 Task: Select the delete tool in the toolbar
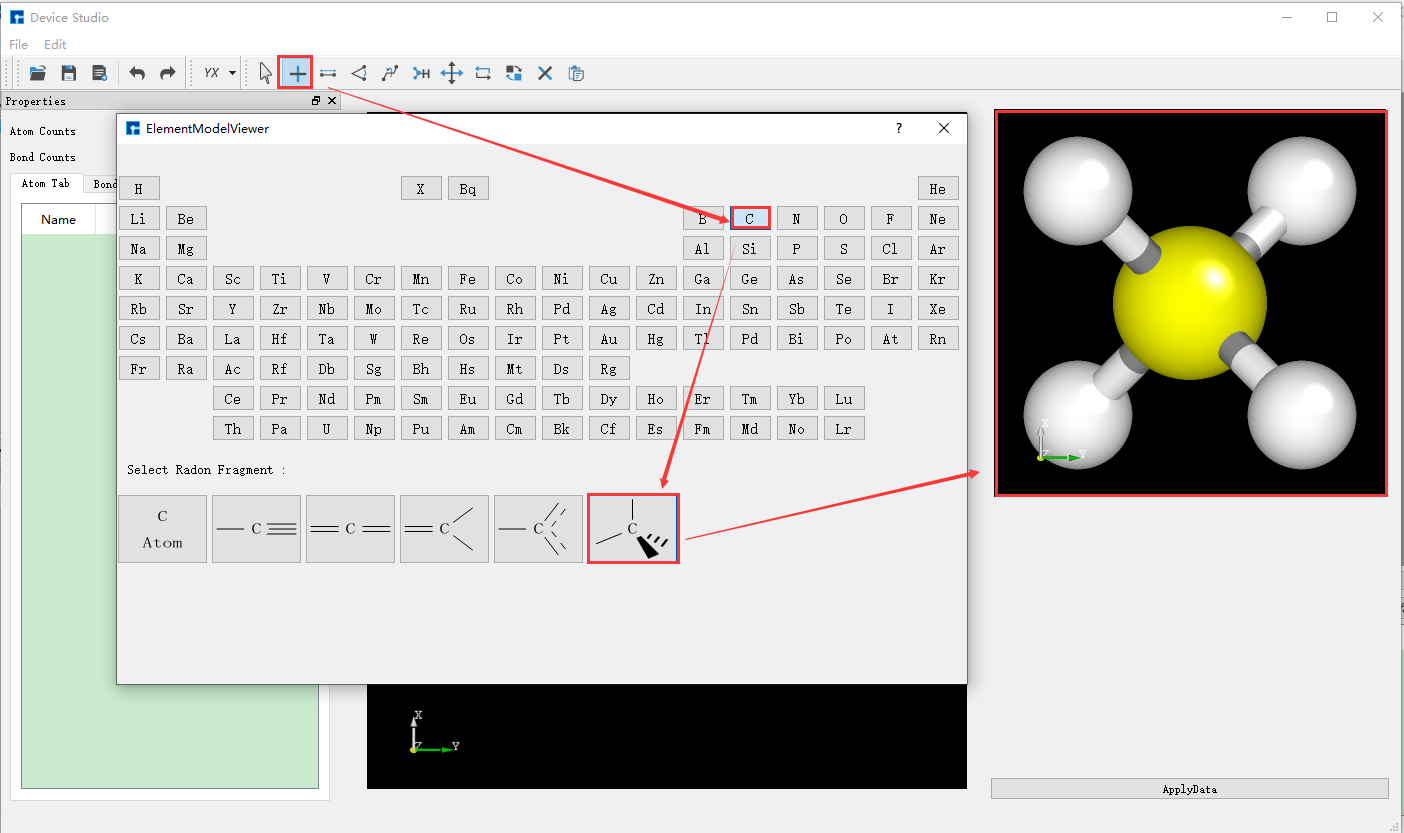(544, 72)
